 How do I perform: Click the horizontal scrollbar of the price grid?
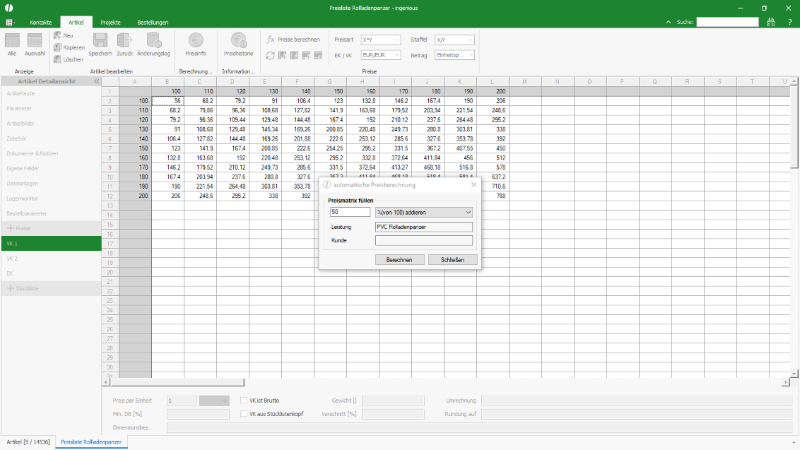click(x=177, y=382)
